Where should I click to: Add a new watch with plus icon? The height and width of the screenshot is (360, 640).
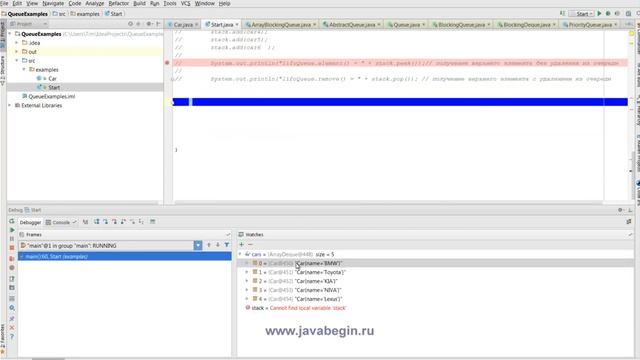(x=242, y=244)
